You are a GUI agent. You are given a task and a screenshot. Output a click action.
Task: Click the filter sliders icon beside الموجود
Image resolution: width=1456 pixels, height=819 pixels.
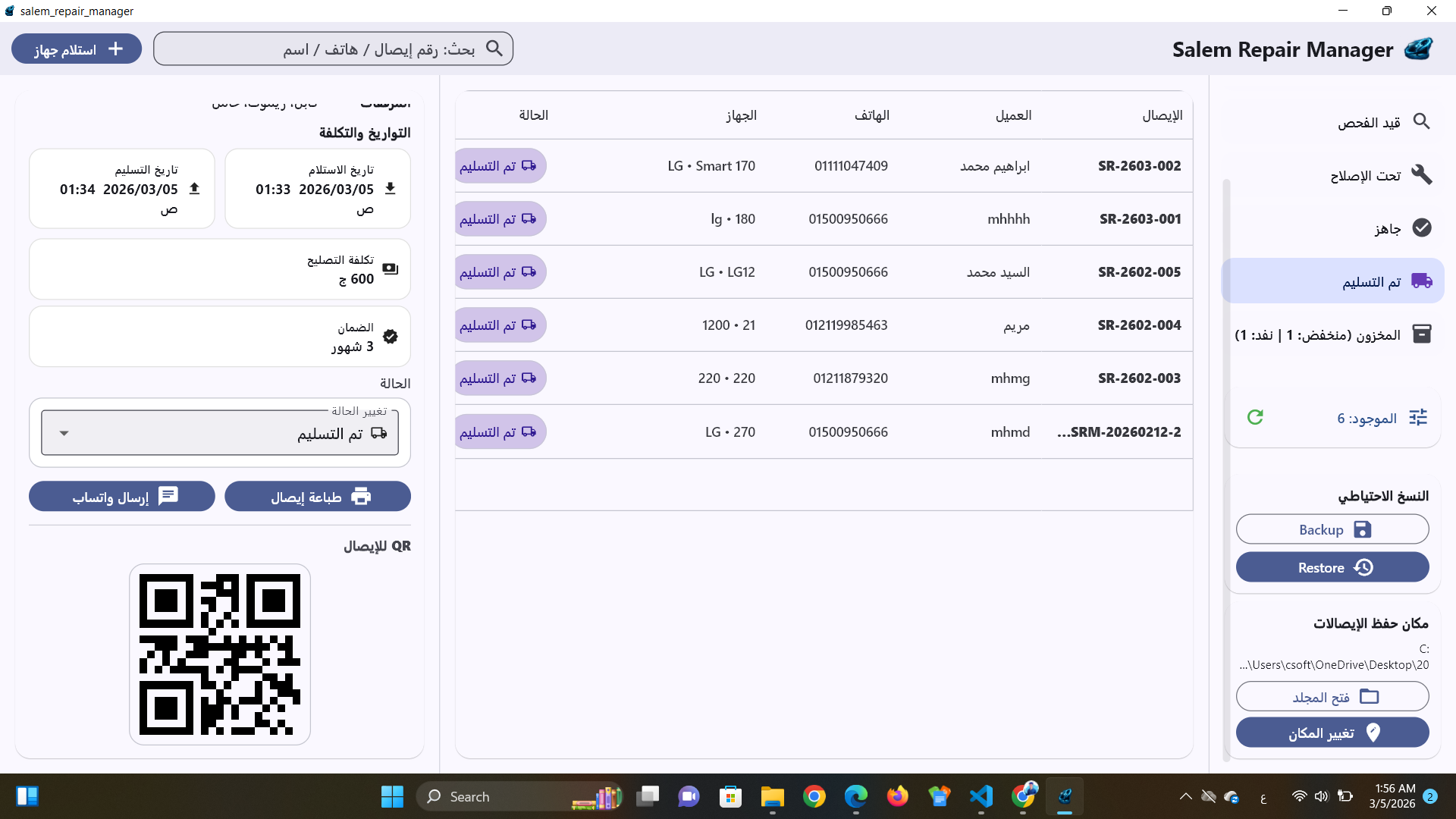tap(1418, 417)
